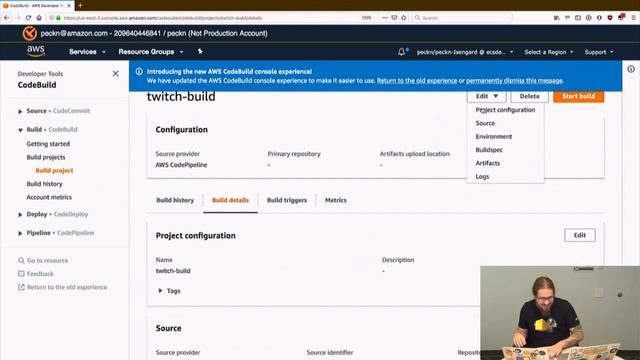640x360 pixels.
Task: Click the Start build button
Action: (x=578, y=96)
